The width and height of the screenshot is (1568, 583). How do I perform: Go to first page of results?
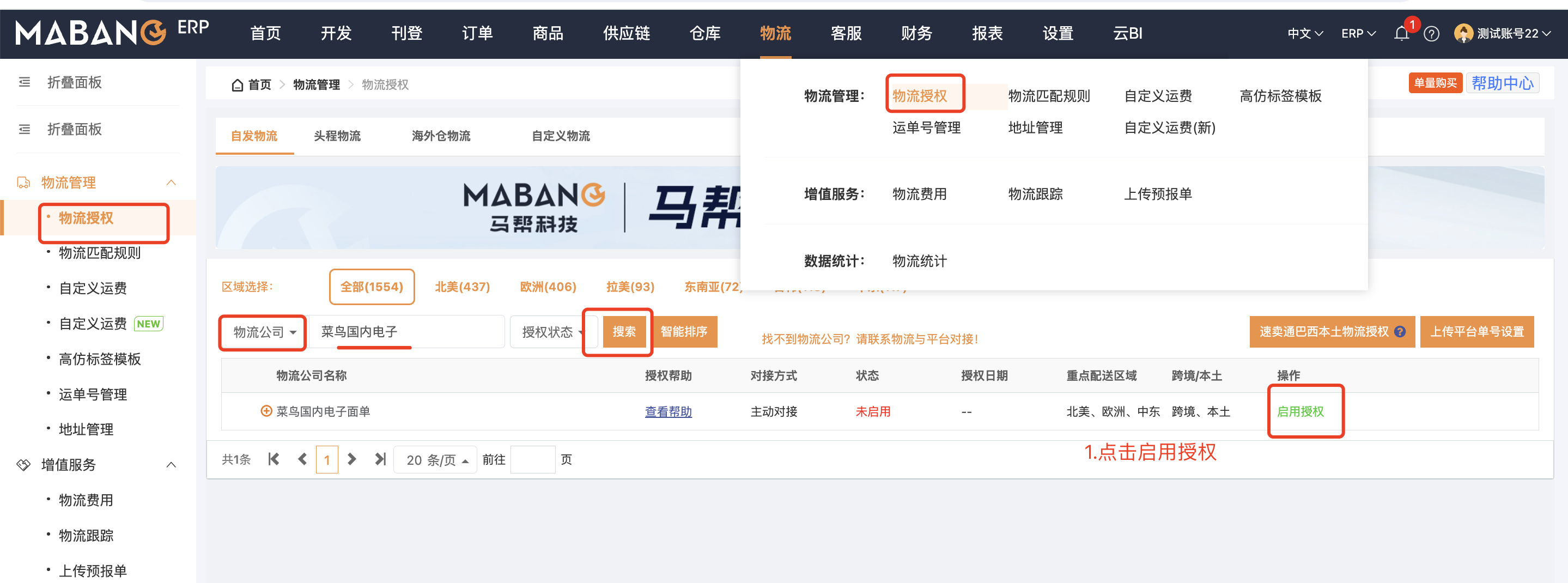(274, 459)
